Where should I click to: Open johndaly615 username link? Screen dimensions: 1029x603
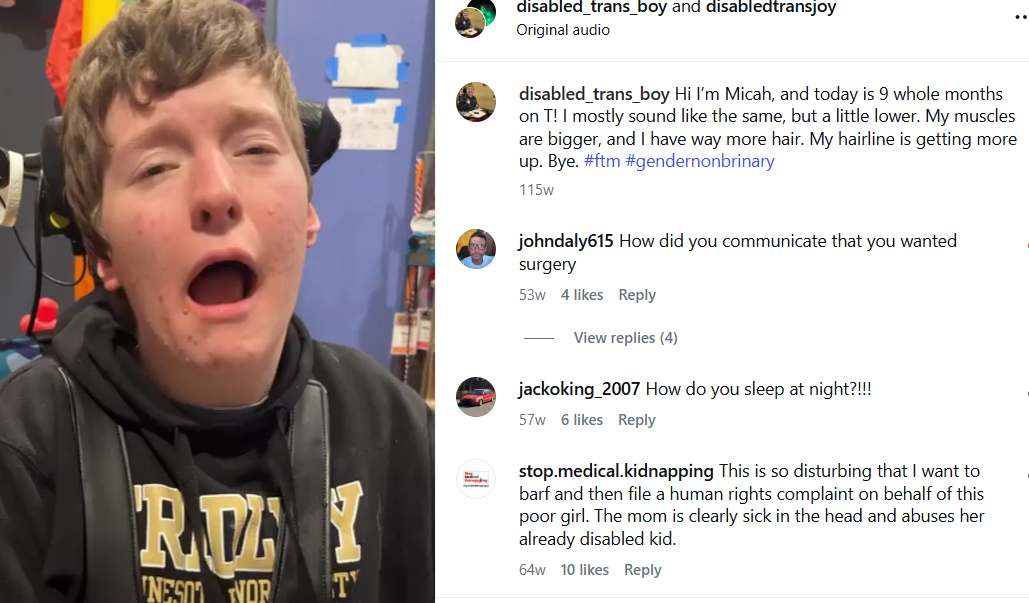[566, 241]
